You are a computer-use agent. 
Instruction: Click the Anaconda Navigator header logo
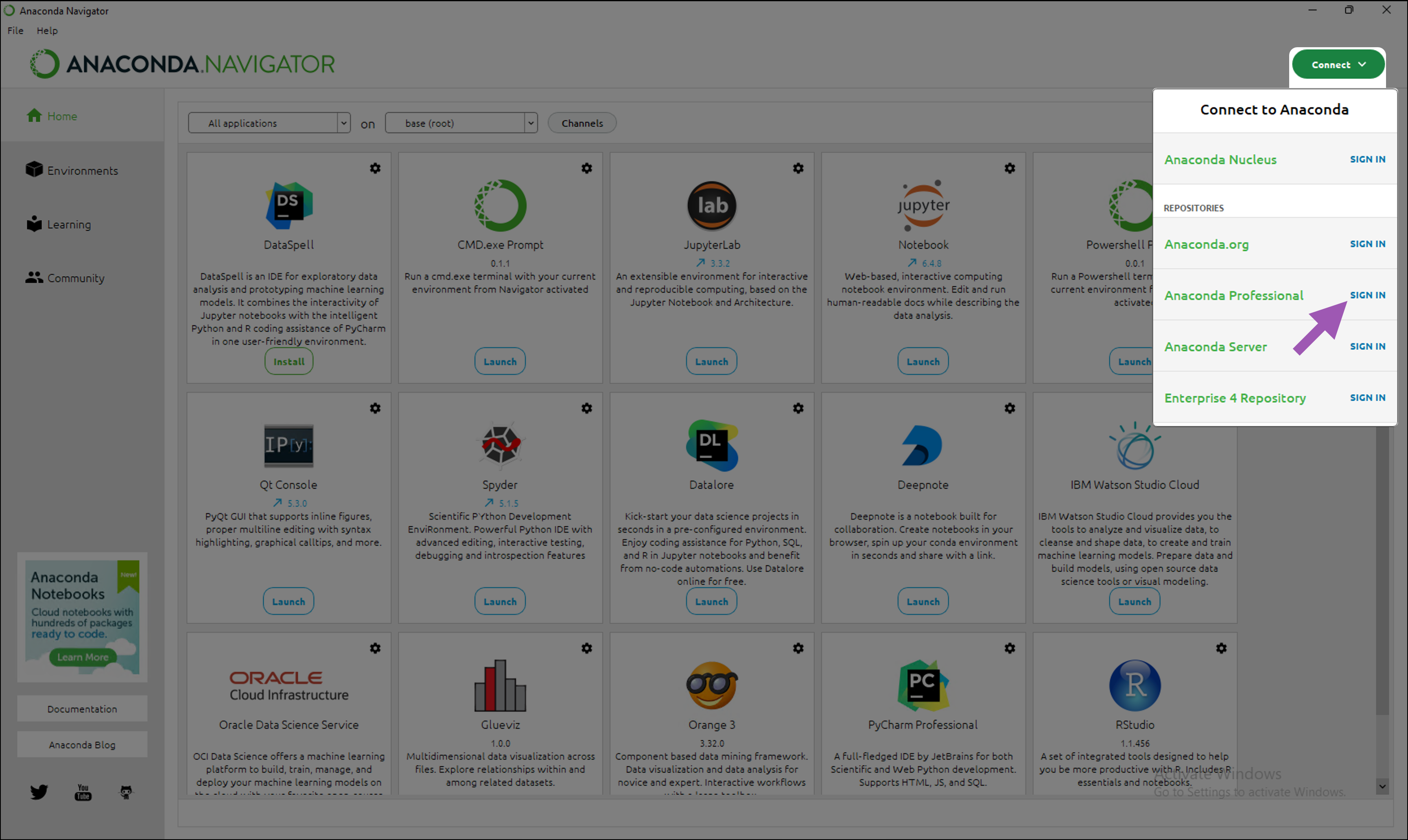[x=182, y=63]
